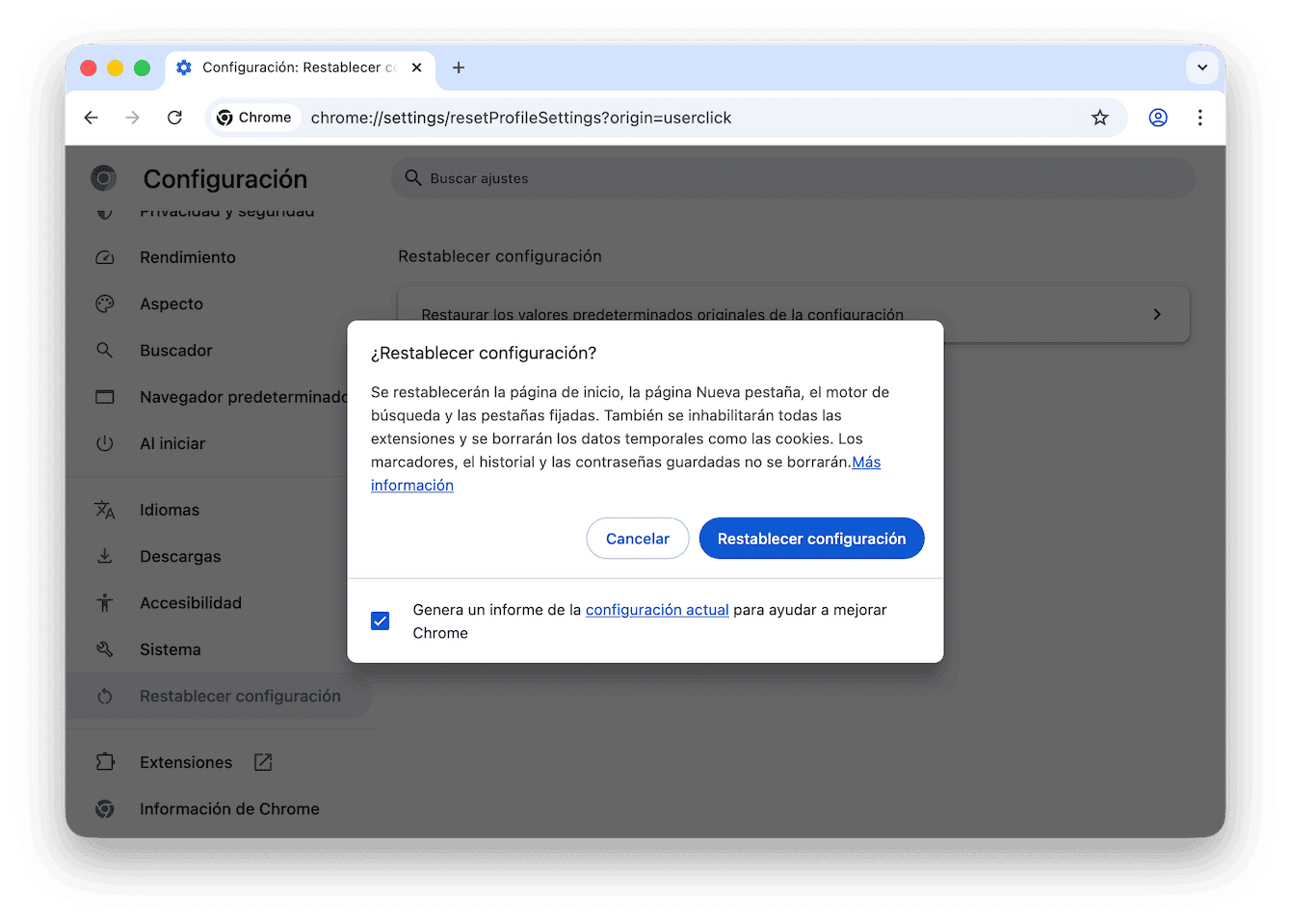Image resolution: width=1291 pixels, height=924 pixels.
Task: Click the Buscador magnifier icon
Action: pos(105,350)
